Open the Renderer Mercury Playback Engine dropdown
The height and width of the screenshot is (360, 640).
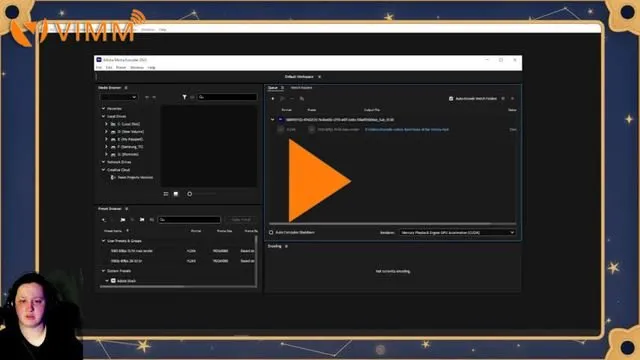[457, 232]
